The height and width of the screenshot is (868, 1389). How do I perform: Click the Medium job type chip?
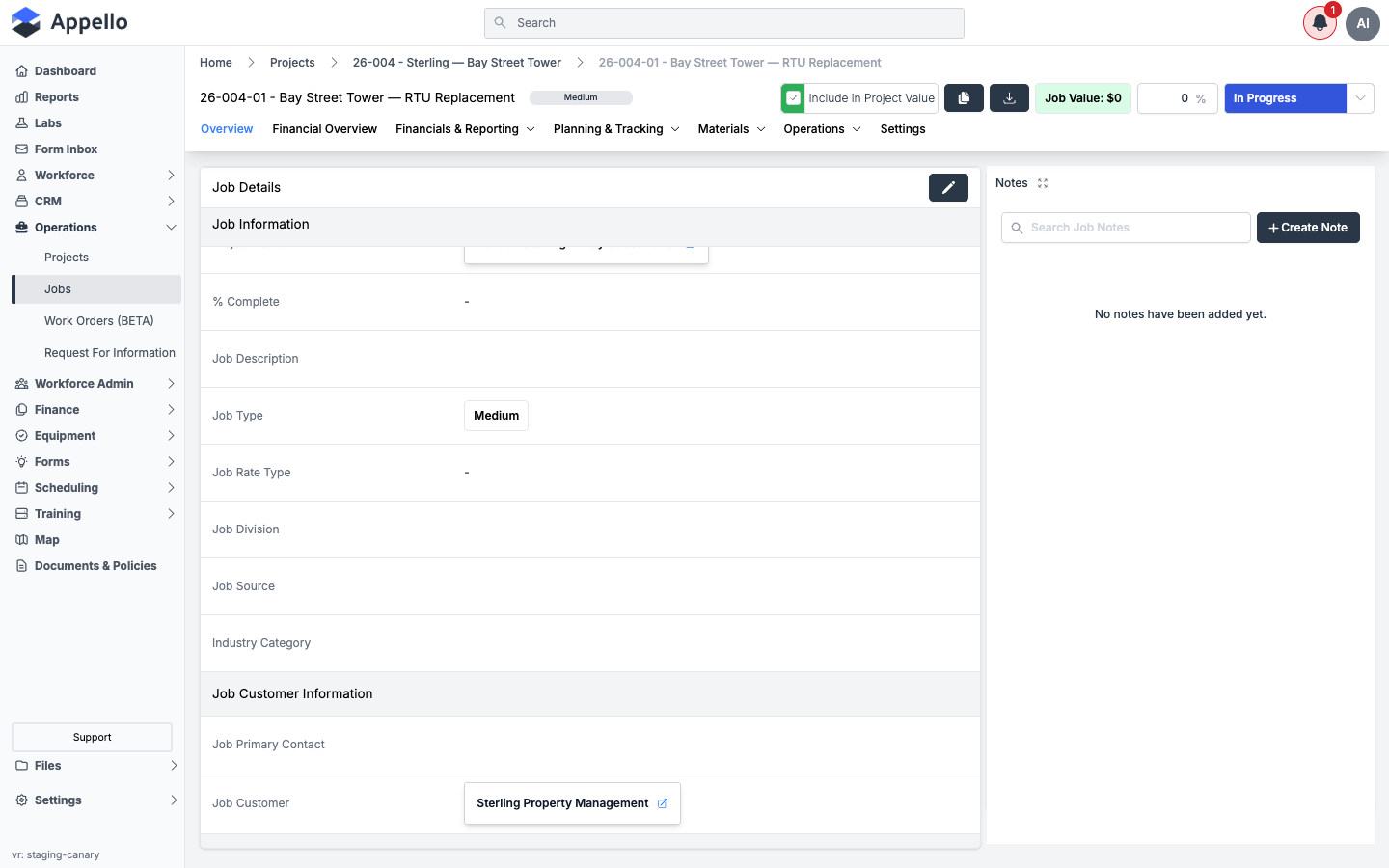[496, 416]
